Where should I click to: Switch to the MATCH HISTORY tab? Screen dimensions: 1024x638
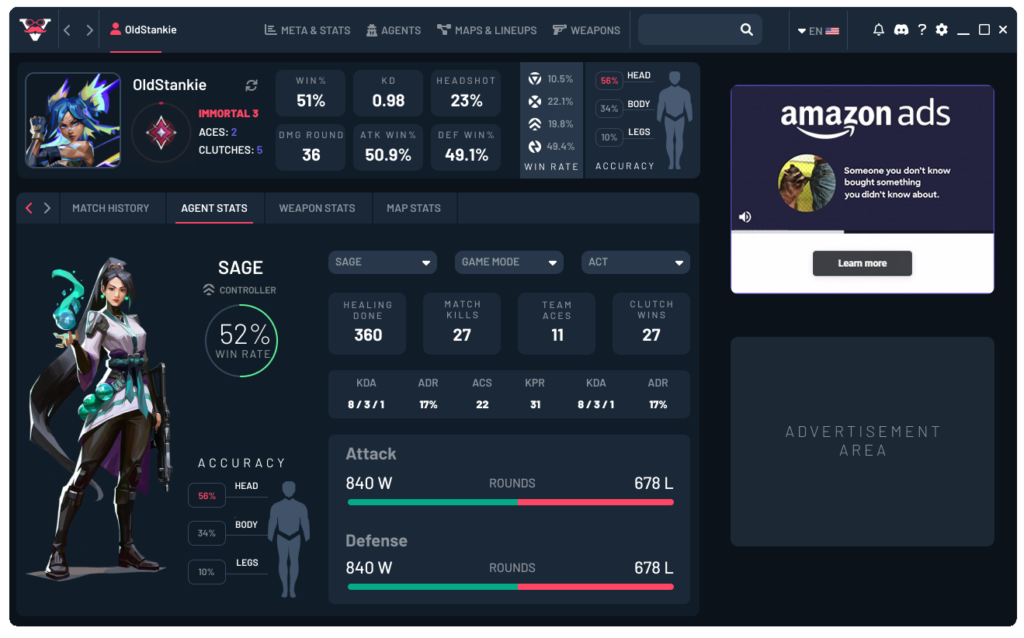coord(110,208)
